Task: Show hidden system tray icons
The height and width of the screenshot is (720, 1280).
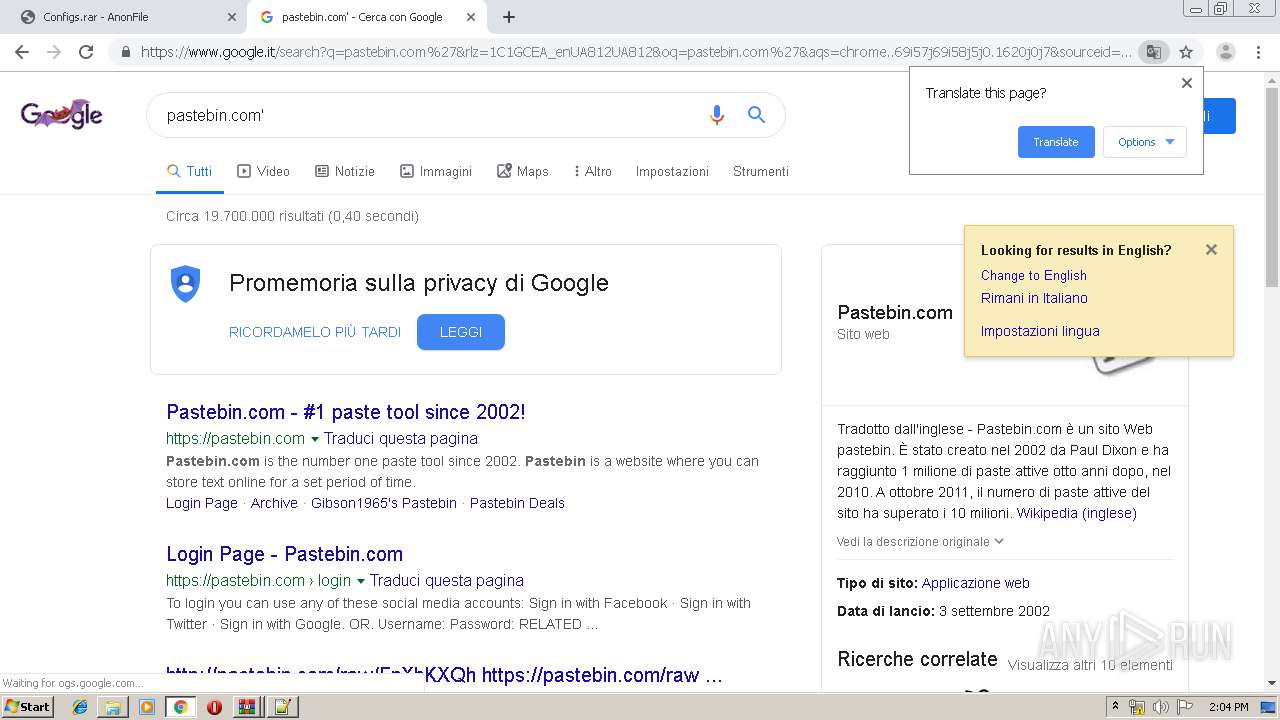Action: pyautogui.click(x=1116, y=707)
